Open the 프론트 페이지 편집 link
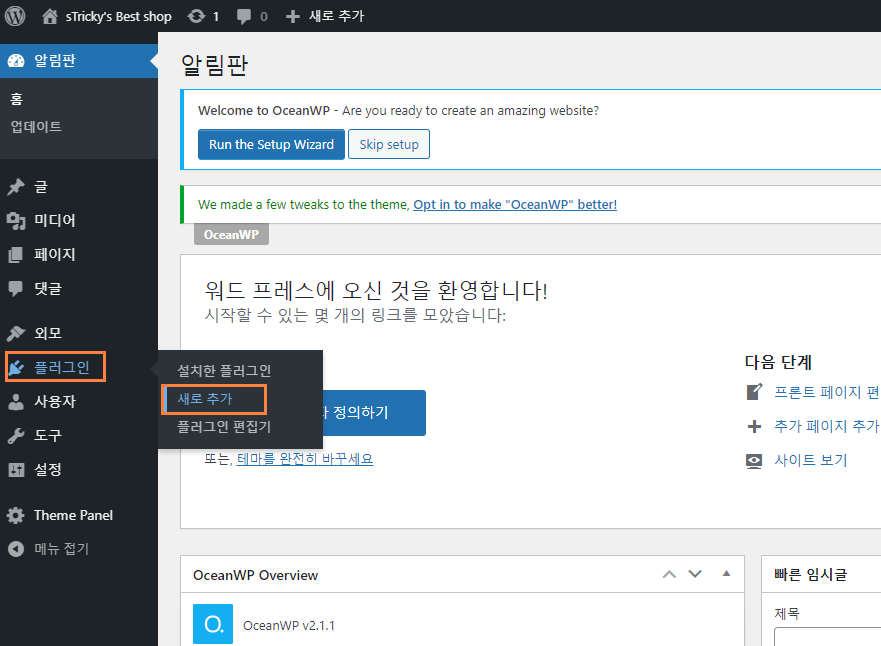The height and width of the screenshot is (646, 881). click(827, 392)
